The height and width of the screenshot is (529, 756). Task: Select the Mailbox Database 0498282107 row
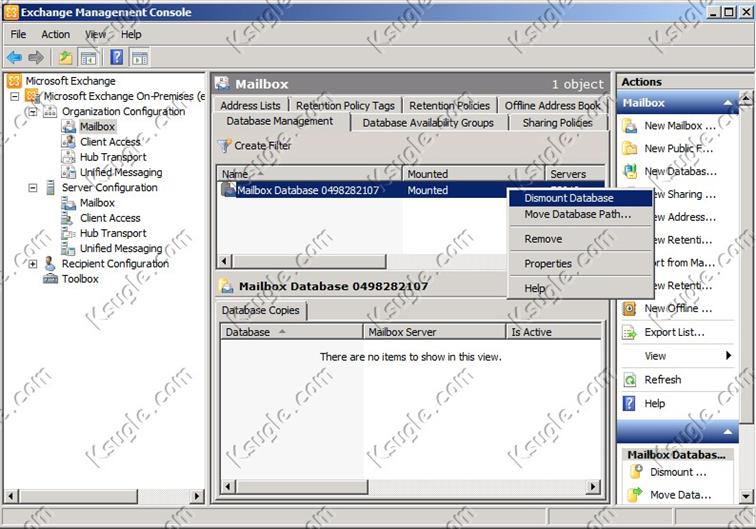click(x=364, y=190)
